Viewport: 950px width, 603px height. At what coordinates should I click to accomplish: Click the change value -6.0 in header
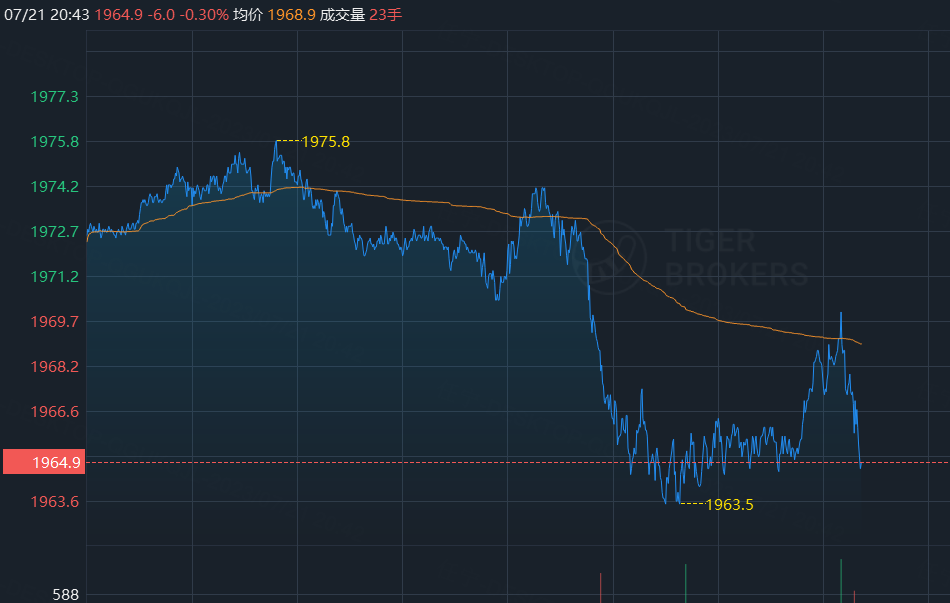[x=161, y=15]
